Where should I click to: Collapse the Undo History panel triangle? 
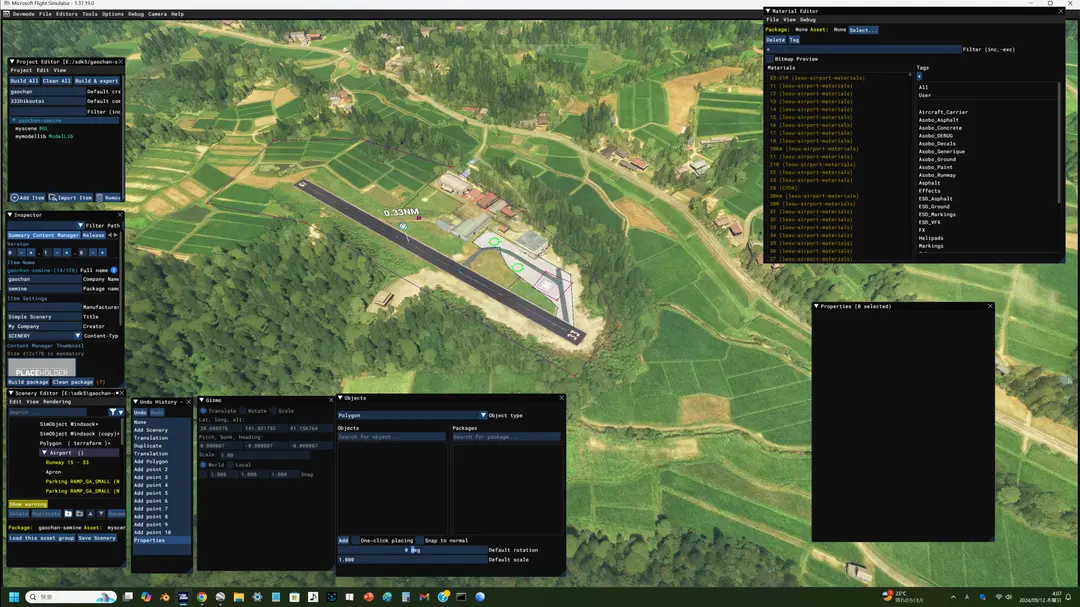click(x=135, y=402)
